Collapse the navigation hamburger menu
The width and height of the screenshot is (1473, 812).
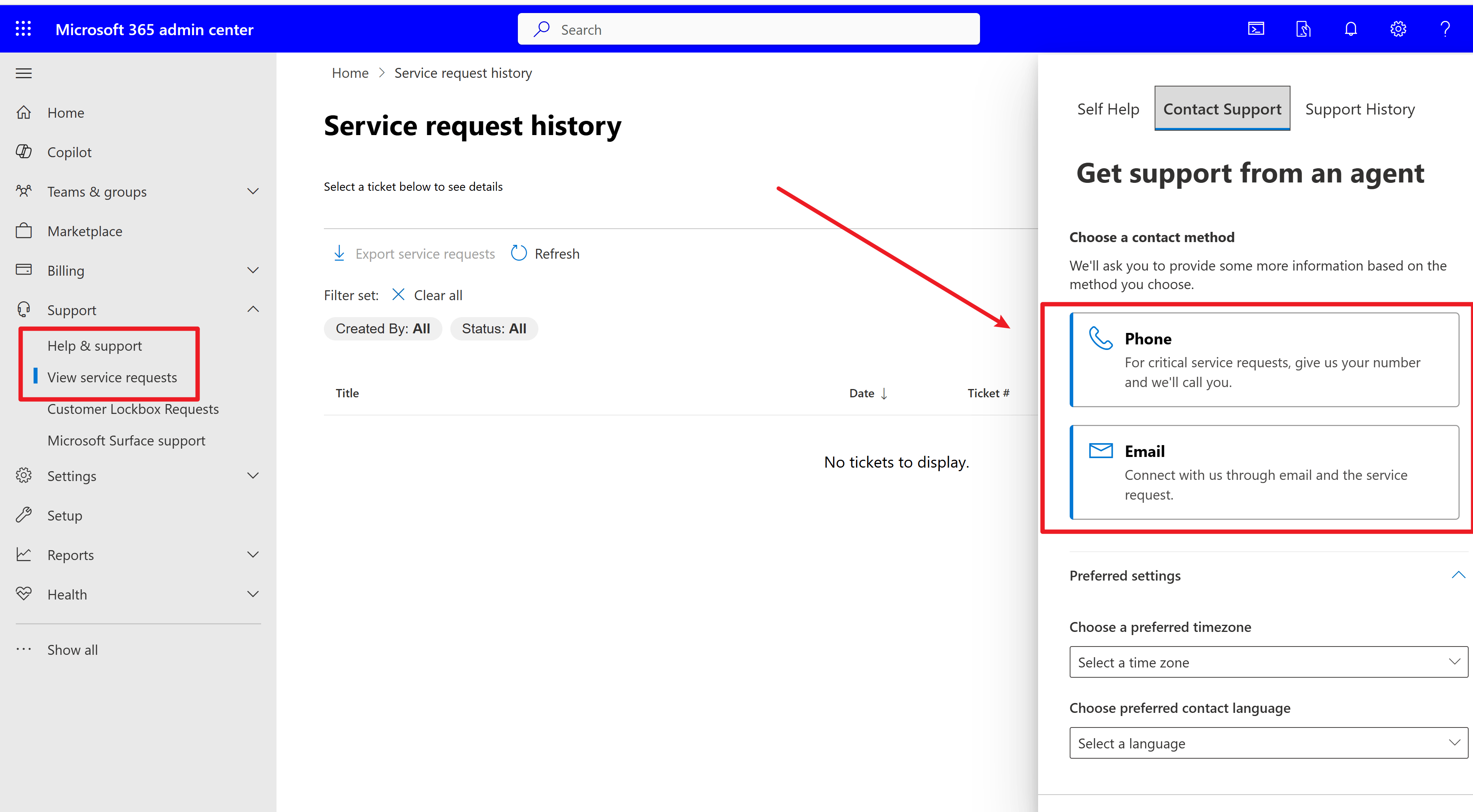(23, 73)
